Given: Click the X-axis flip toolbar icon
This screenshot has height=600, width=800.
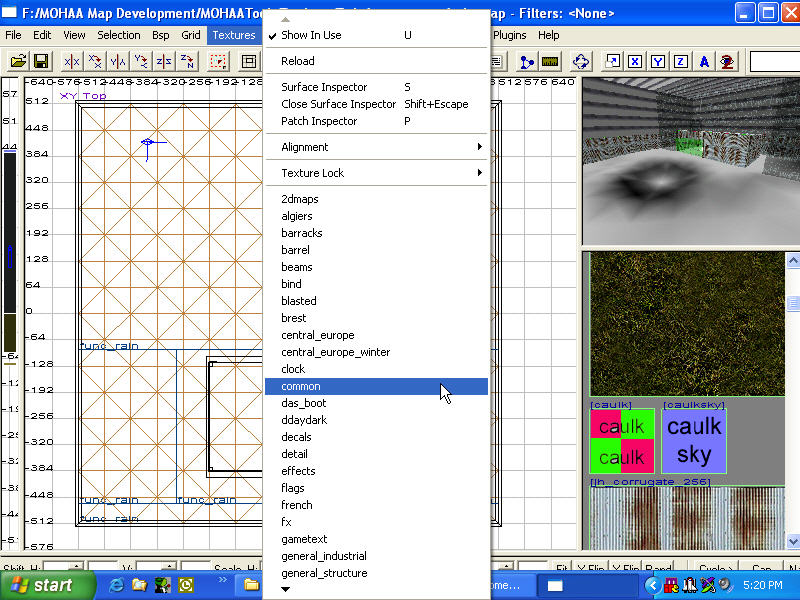Looking at the screenshot, I should (71, 61).
